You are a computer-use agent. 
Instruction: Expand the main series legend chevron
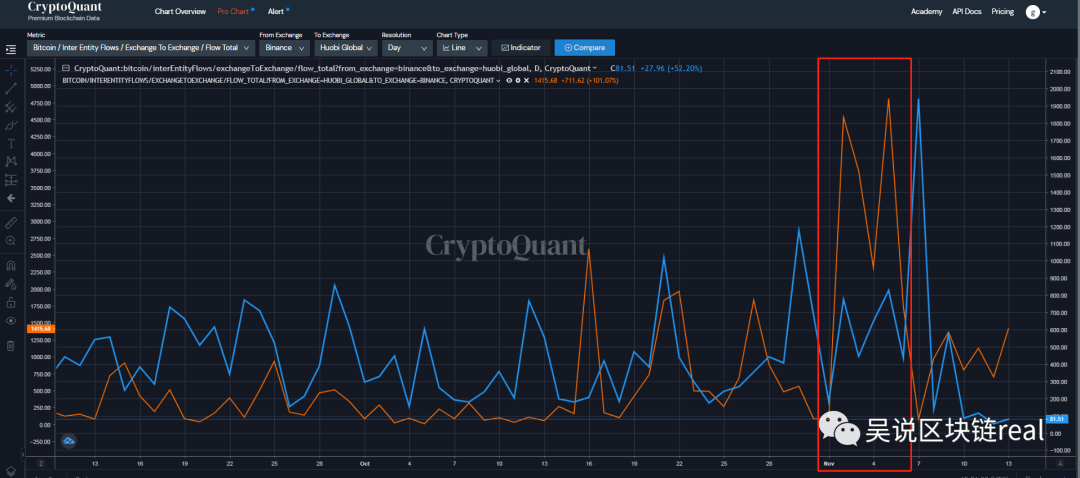tap(594, 68)
